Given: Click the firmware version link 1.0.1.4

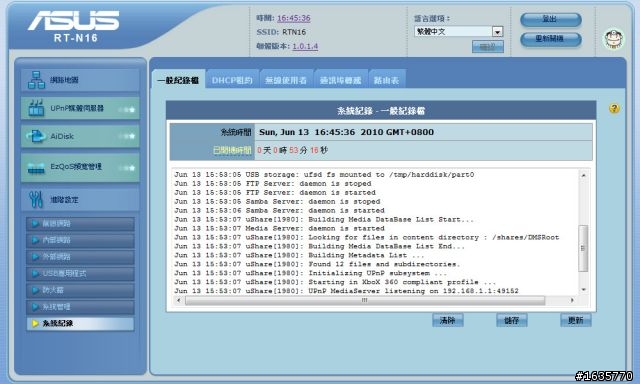Looking at the screenshot, I should [x=305, y=46].
